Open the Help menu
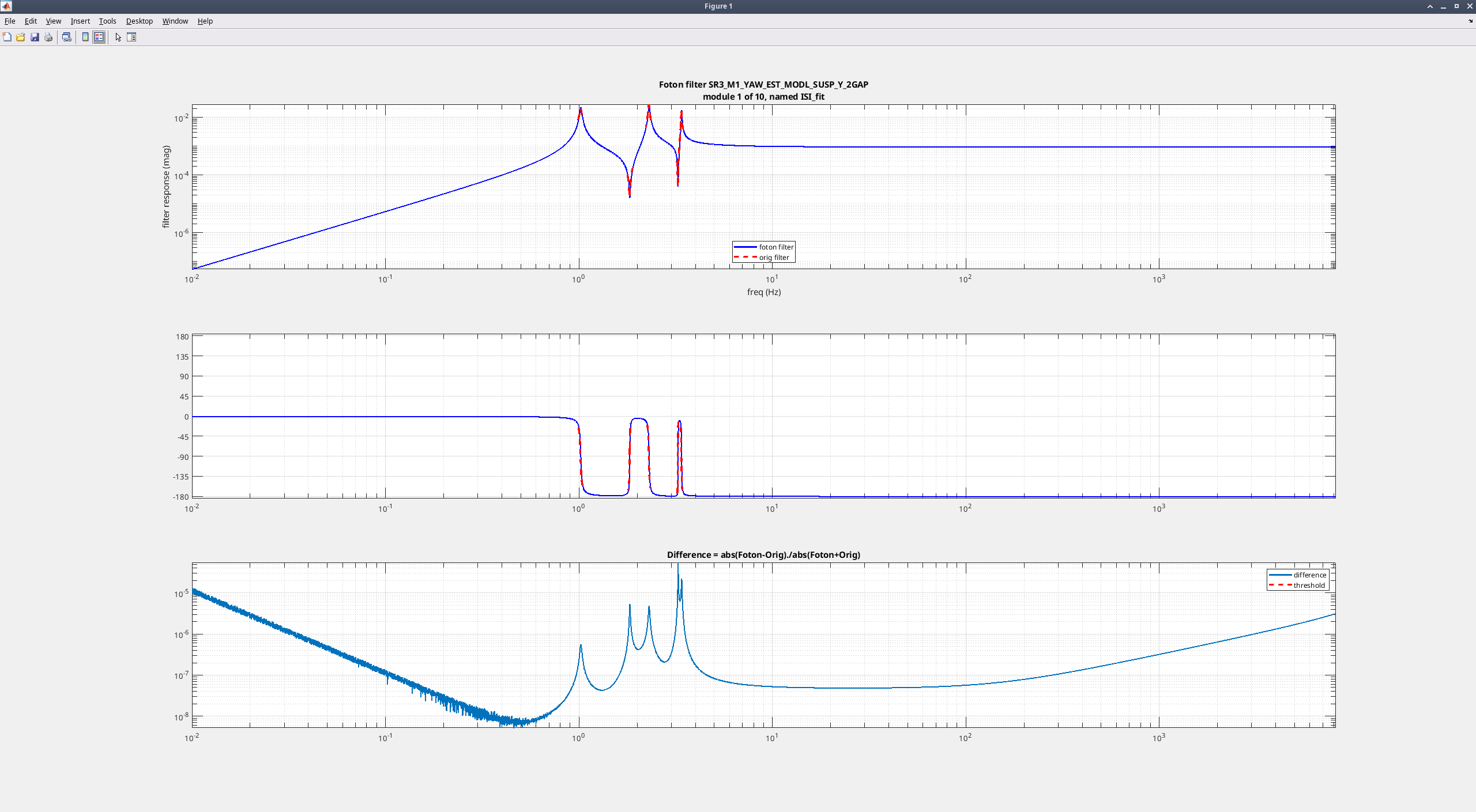Image resolution: width=1476 pixels, height=812 pixels. click(x=205, y=21)
